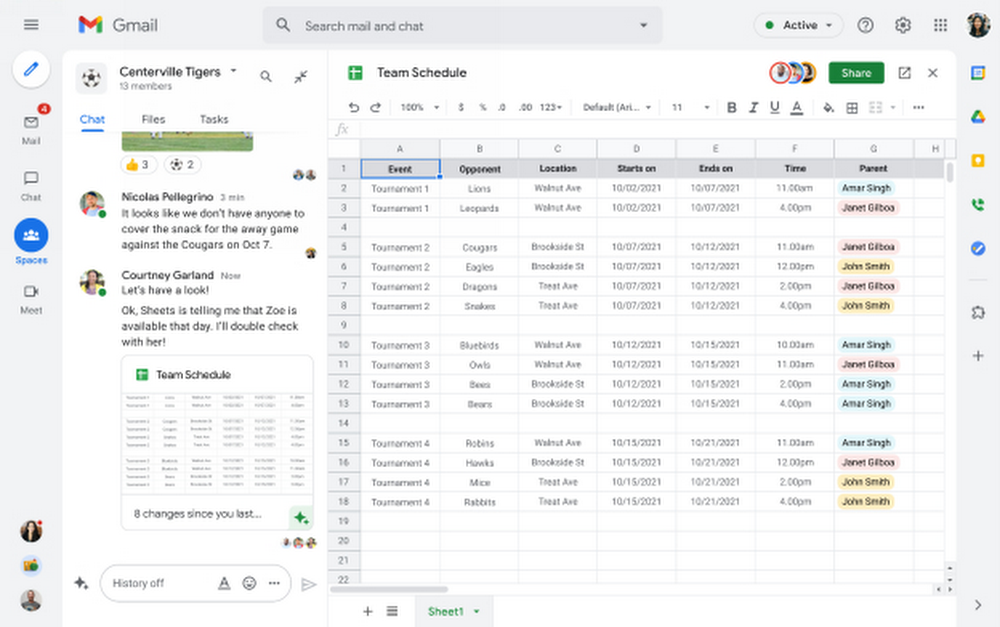
Task: Click the thumbs up reaction chip
Action: tap(138, 165)
